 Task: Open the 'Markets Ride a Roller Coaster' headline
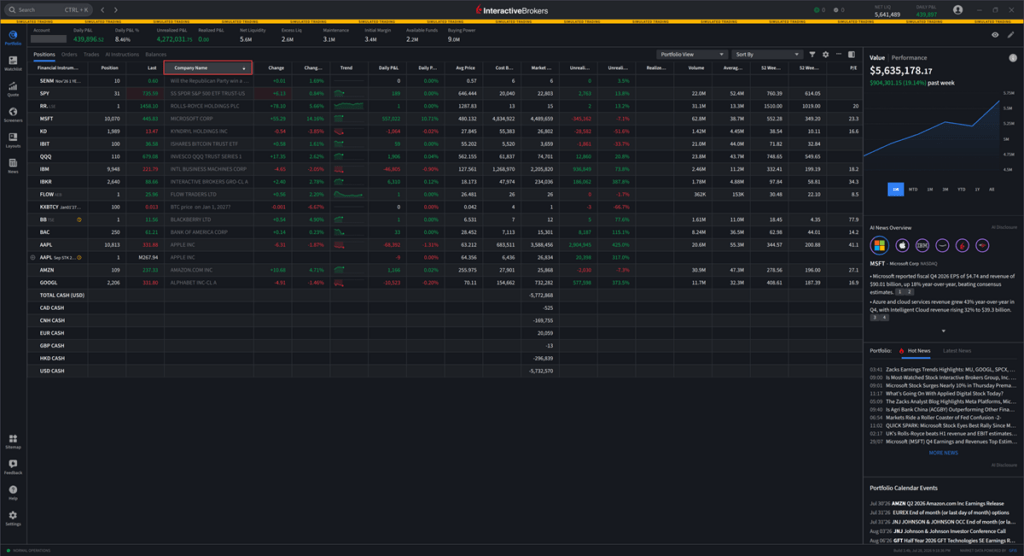click(943, 417)
